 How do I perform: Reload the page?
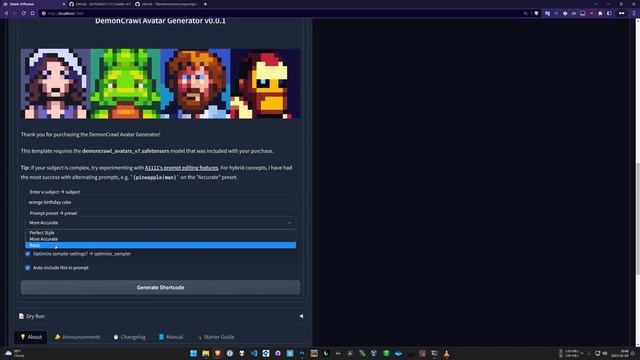tap(24, 13)
